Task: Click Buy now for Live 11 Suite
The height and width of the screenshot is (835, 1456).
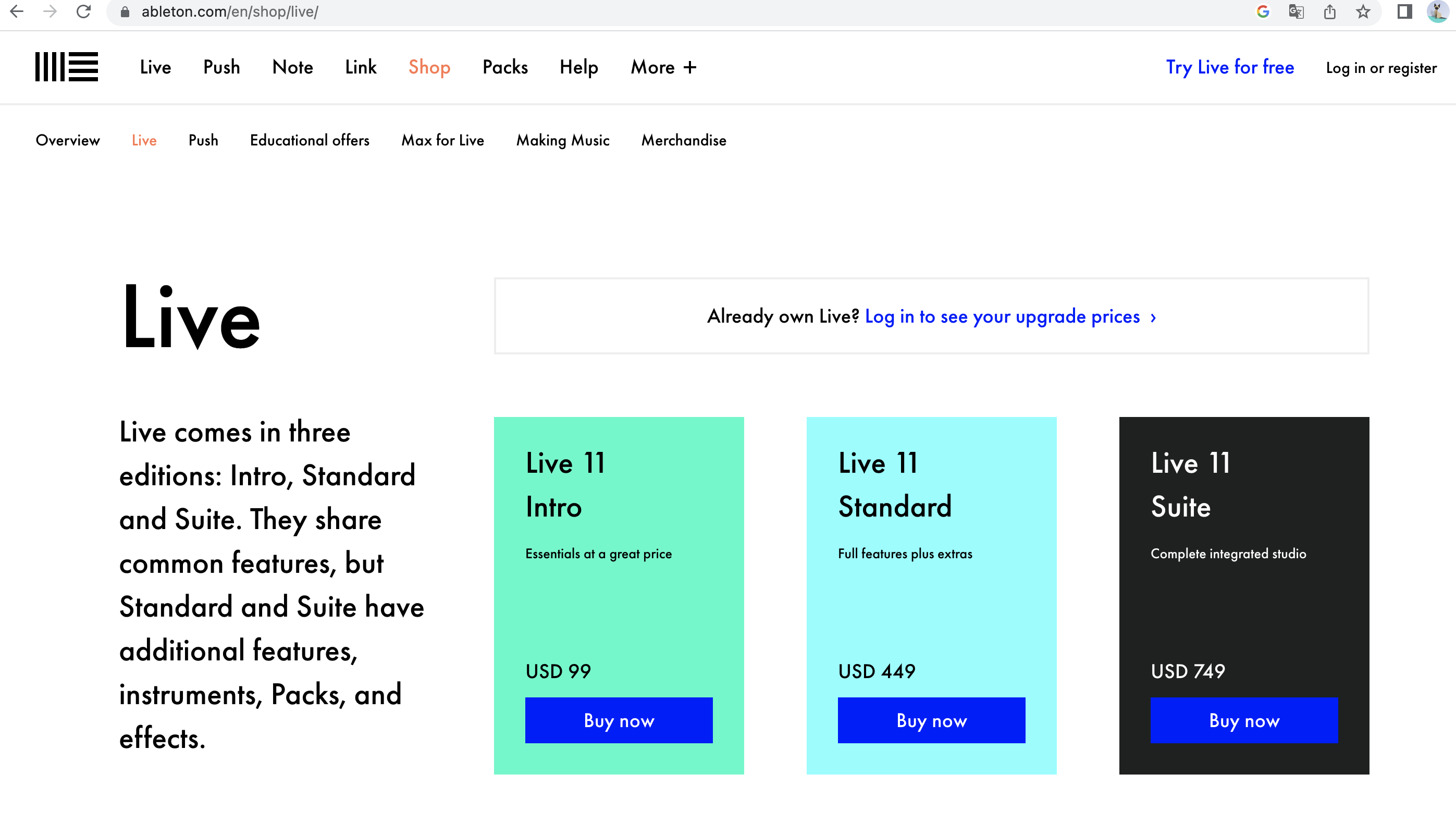Action: (x=1243, y=720)
